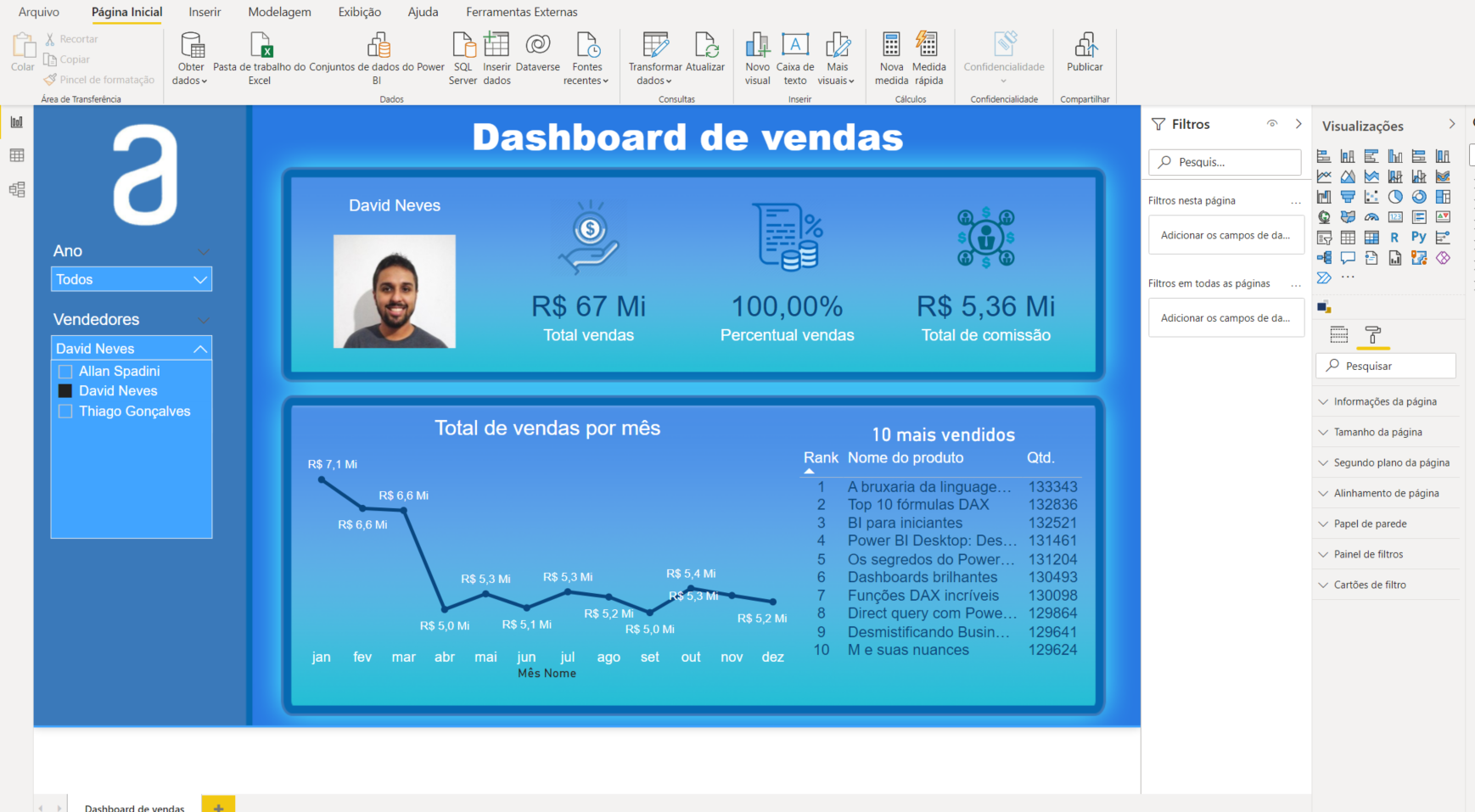The height and width of the screenshot is (812, 1475).
Task: Check the Allan Spadini checkbox
Action: (x=65, y=372)
